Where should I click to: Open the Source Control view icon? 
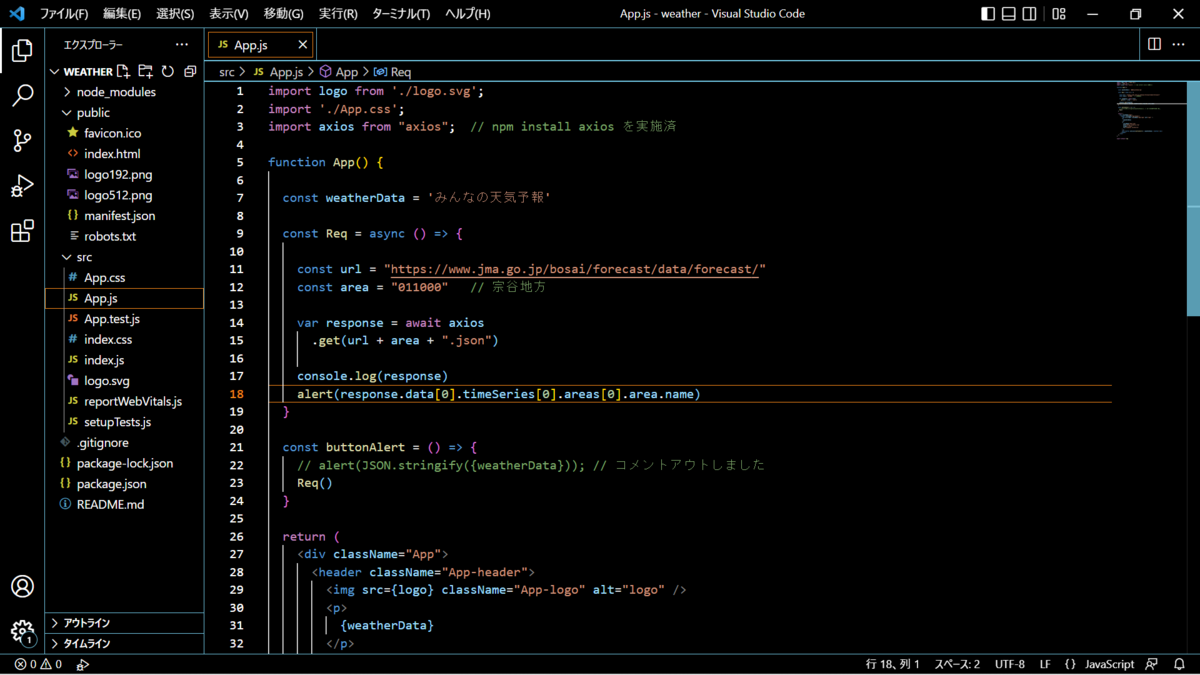(22, 141)
